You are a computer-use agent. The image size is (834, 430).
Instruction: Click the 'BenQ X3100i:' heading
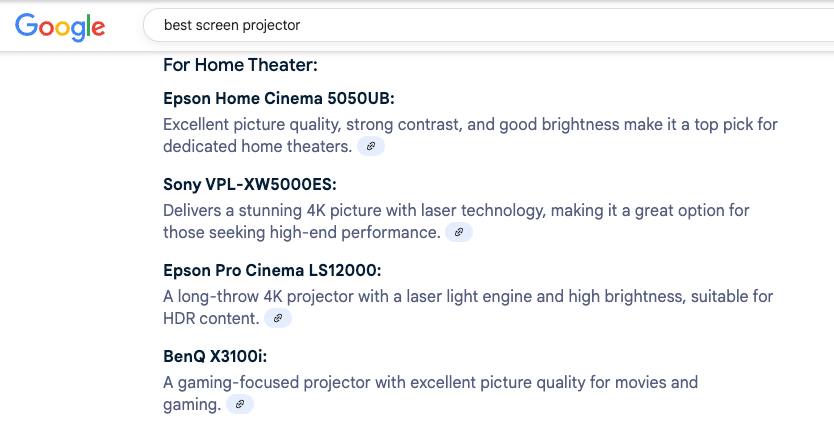(215, 357)
